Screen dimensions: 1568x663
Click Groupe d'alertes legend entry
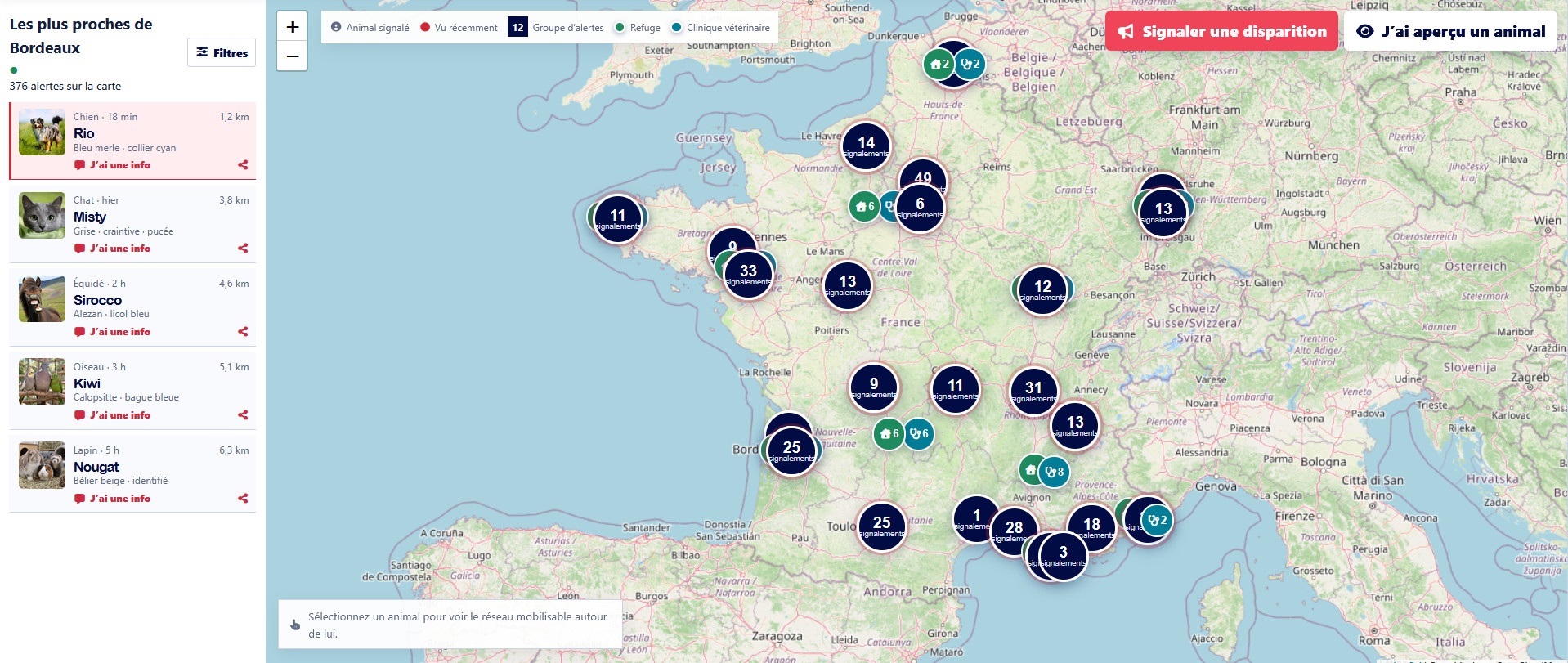tap(556, 28)
